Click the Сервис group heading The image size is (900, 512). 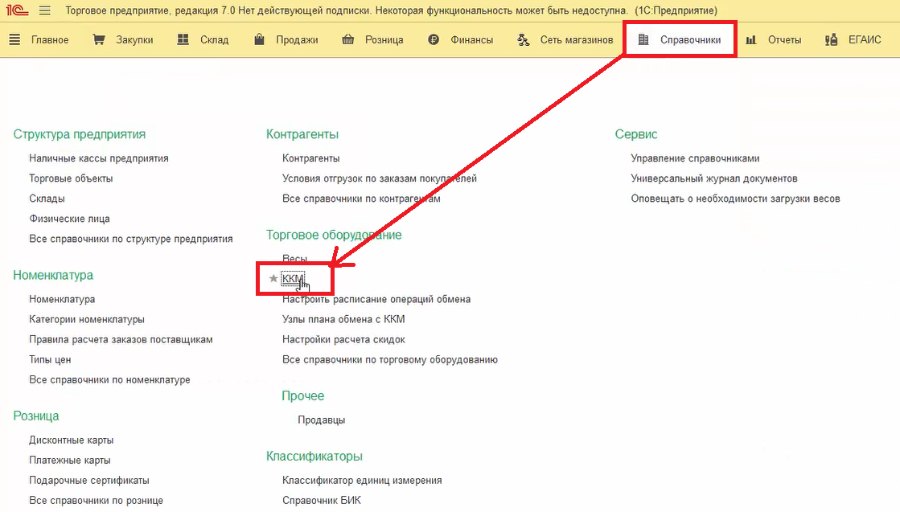click(x=635, y=134)
